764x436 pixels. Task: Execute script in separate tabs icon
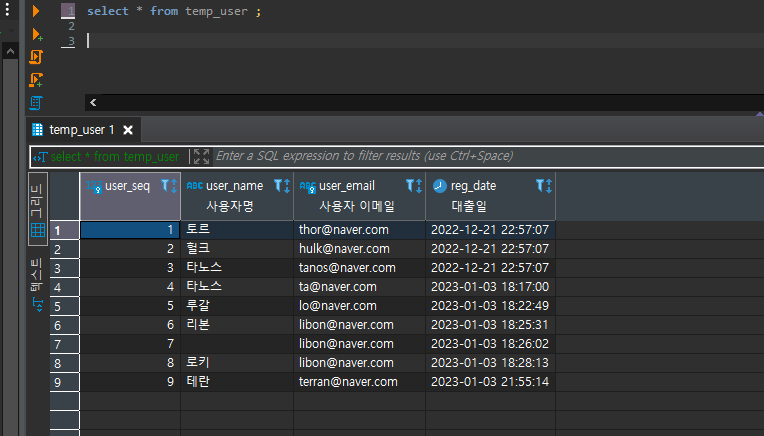pos(36,80)
